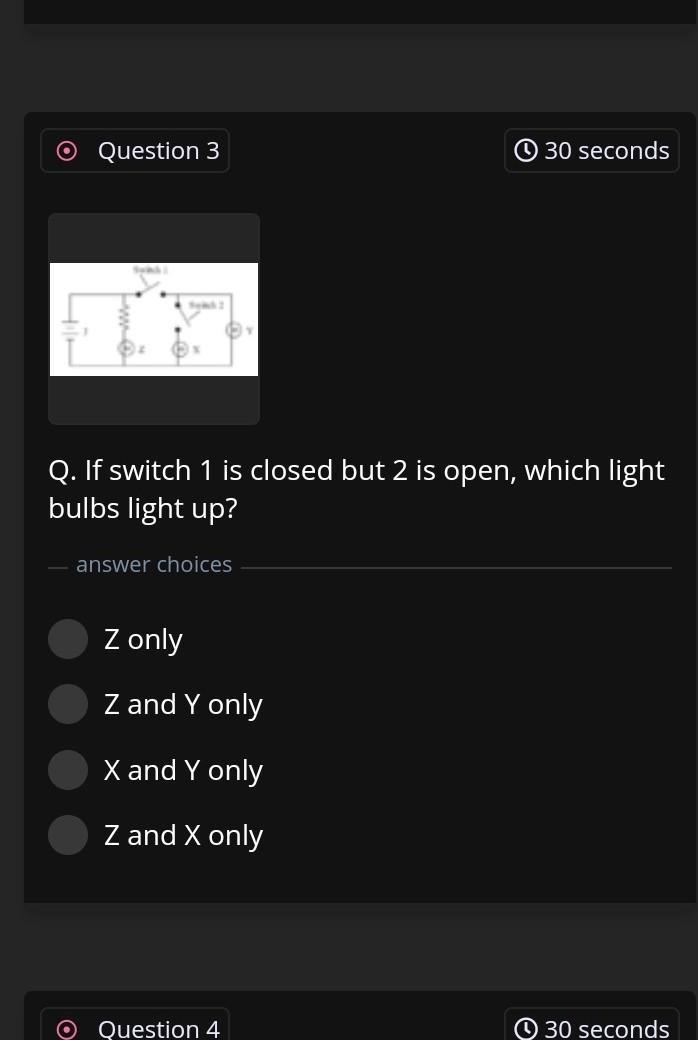Select the "Z and Y only" radio button
Screen dimensions: 698x1040
68,704
